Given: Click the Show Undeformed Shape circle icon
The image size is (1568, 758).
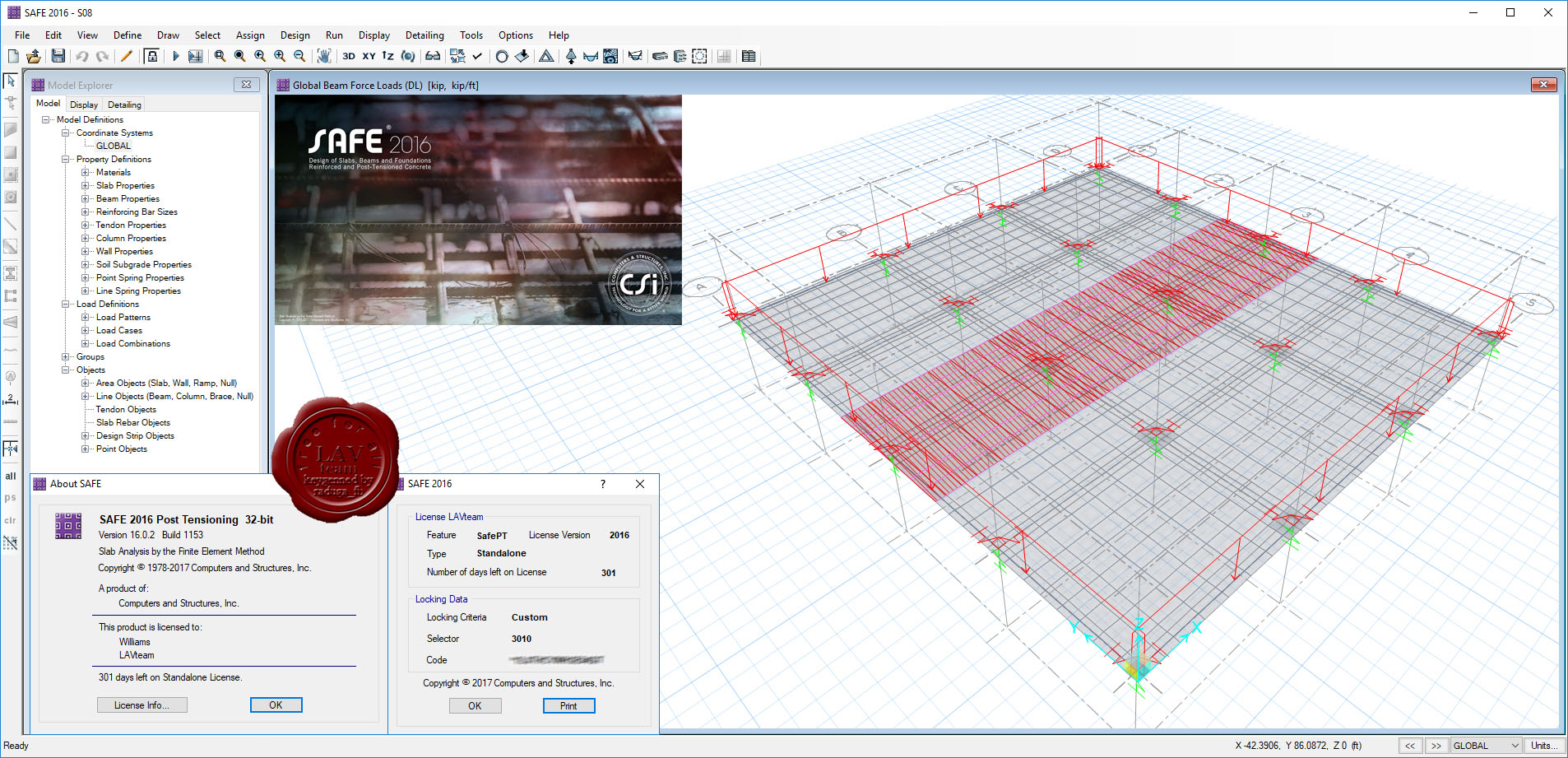Looking at the screenshot, I should tap(502, 56).
